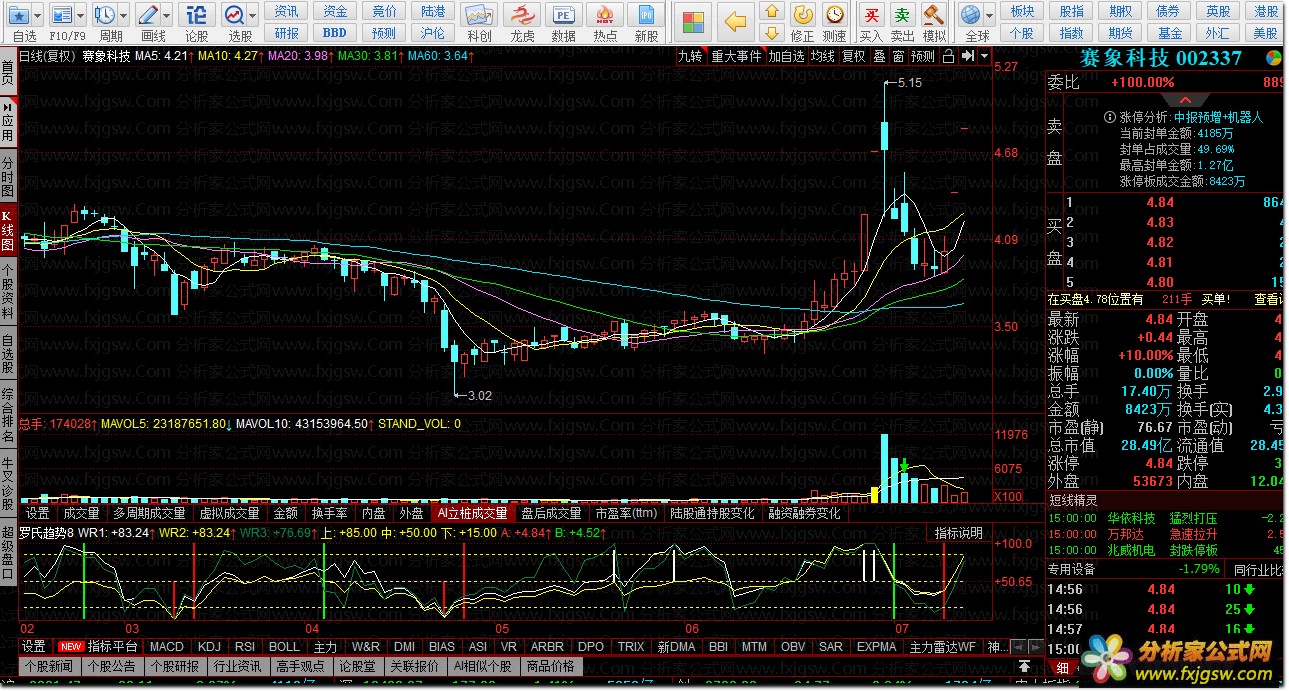Open the 数据 PE data icon
Viewport: 1289px width, 691px height.
tap(564, 16)
